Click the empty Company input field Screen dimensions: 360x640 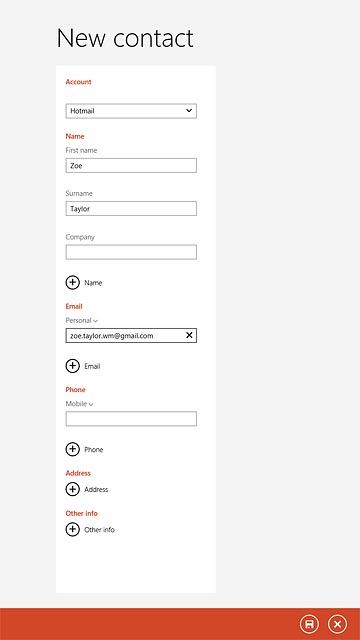coord(131,252)
